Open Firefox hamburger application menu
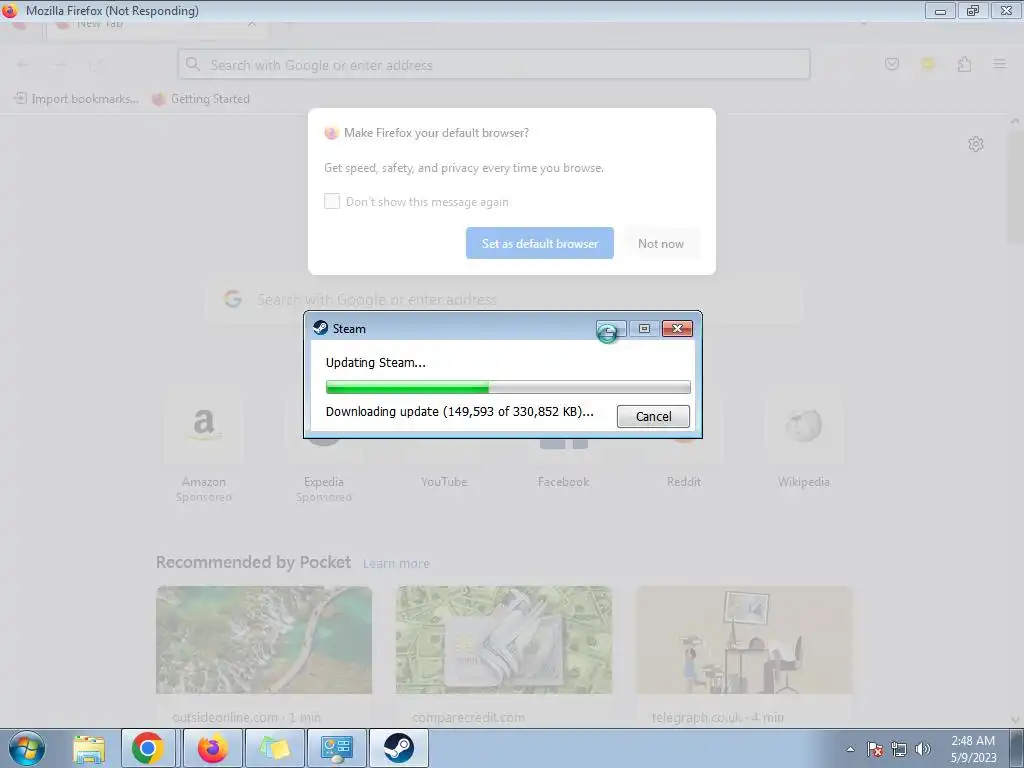This screenshot has height=768, width=1024. 1000,64
